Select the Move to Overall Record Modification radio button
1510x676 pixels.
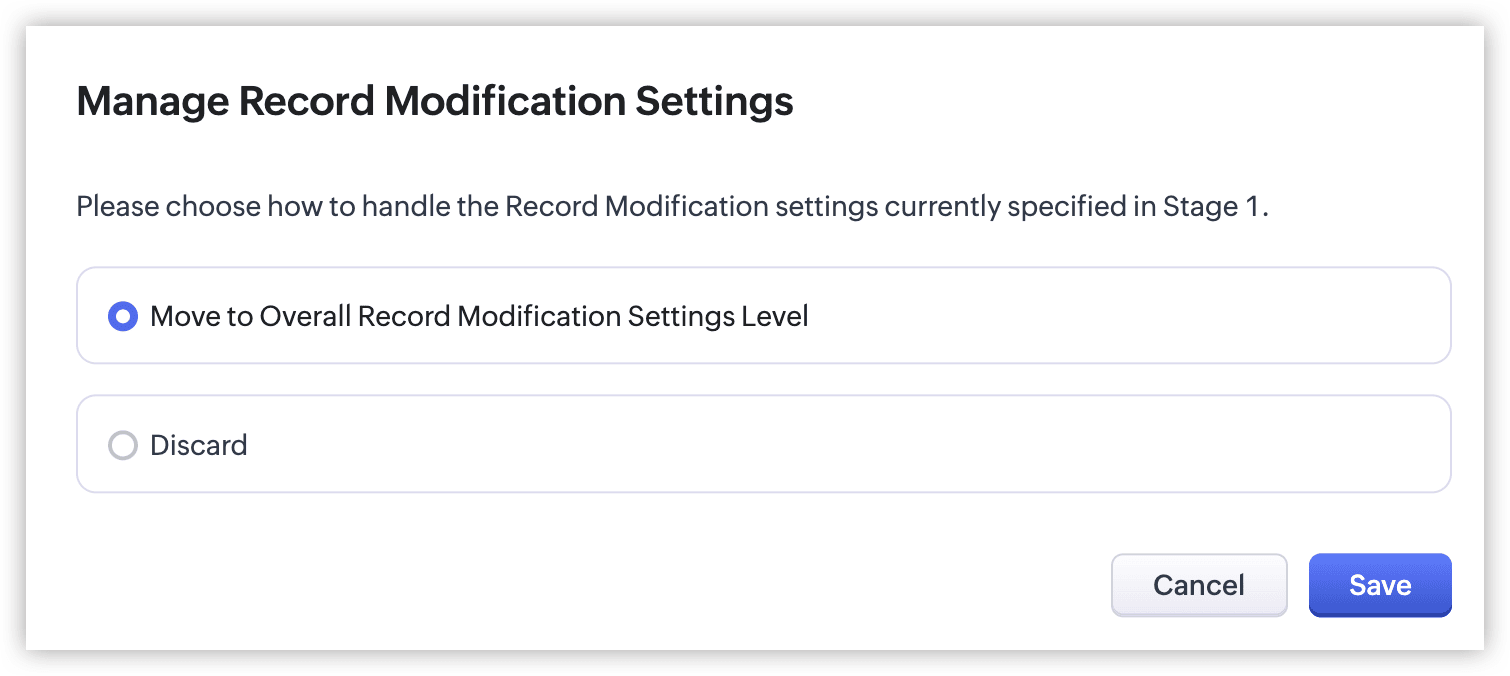coord(122,317)
